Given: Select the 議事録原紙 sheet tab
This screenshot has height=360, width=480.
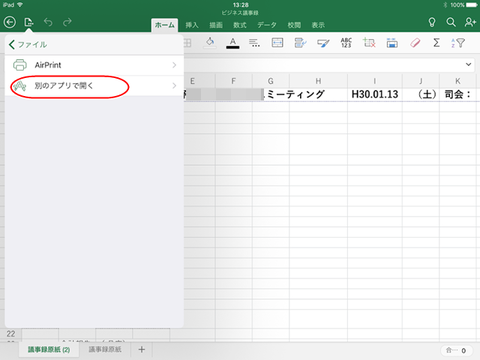Looking at the screenshot, I should (x=105, y=349).
